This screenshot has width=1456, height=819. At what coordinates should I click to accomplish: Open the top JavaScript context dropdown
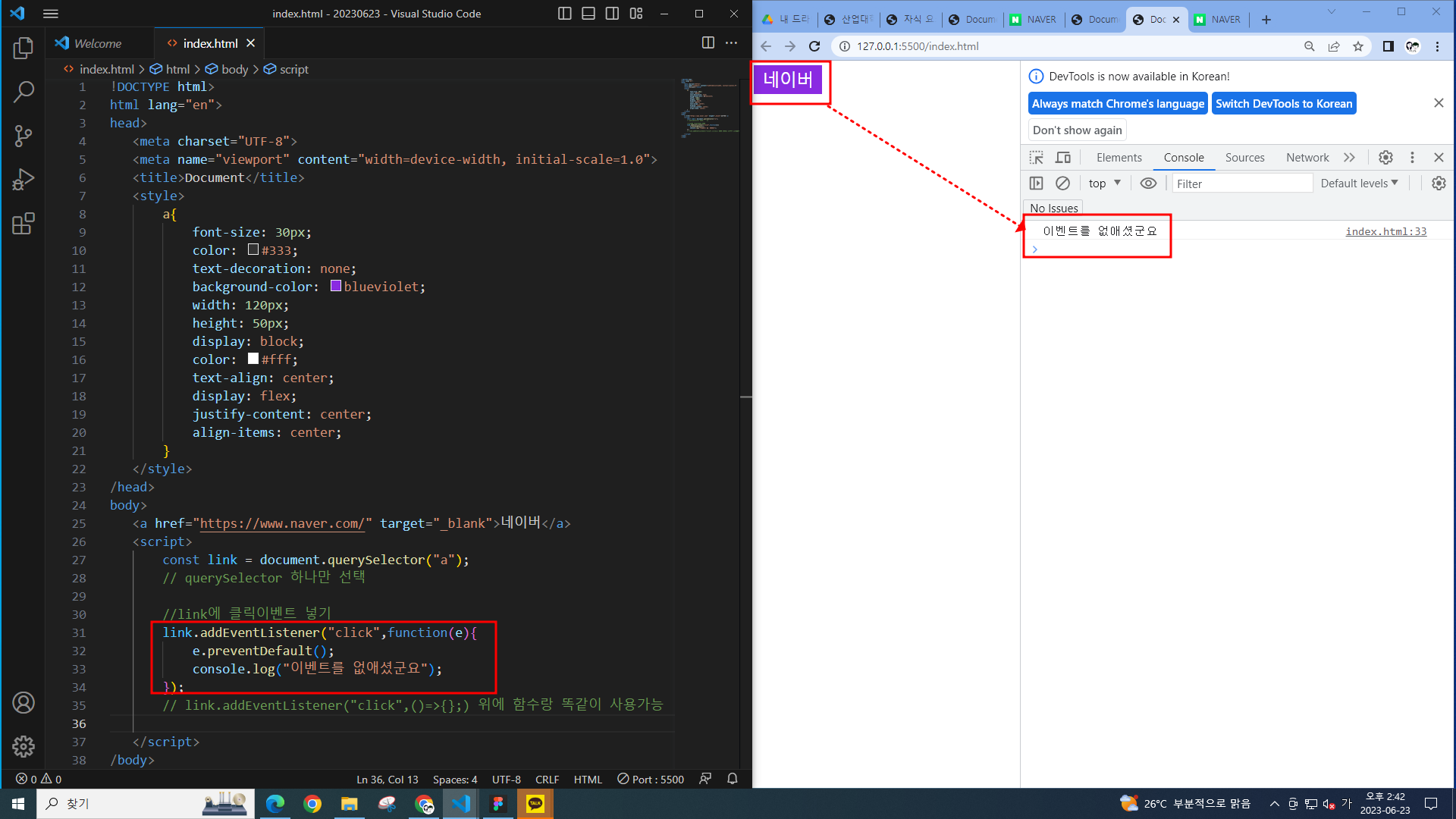click(1104, 184)
